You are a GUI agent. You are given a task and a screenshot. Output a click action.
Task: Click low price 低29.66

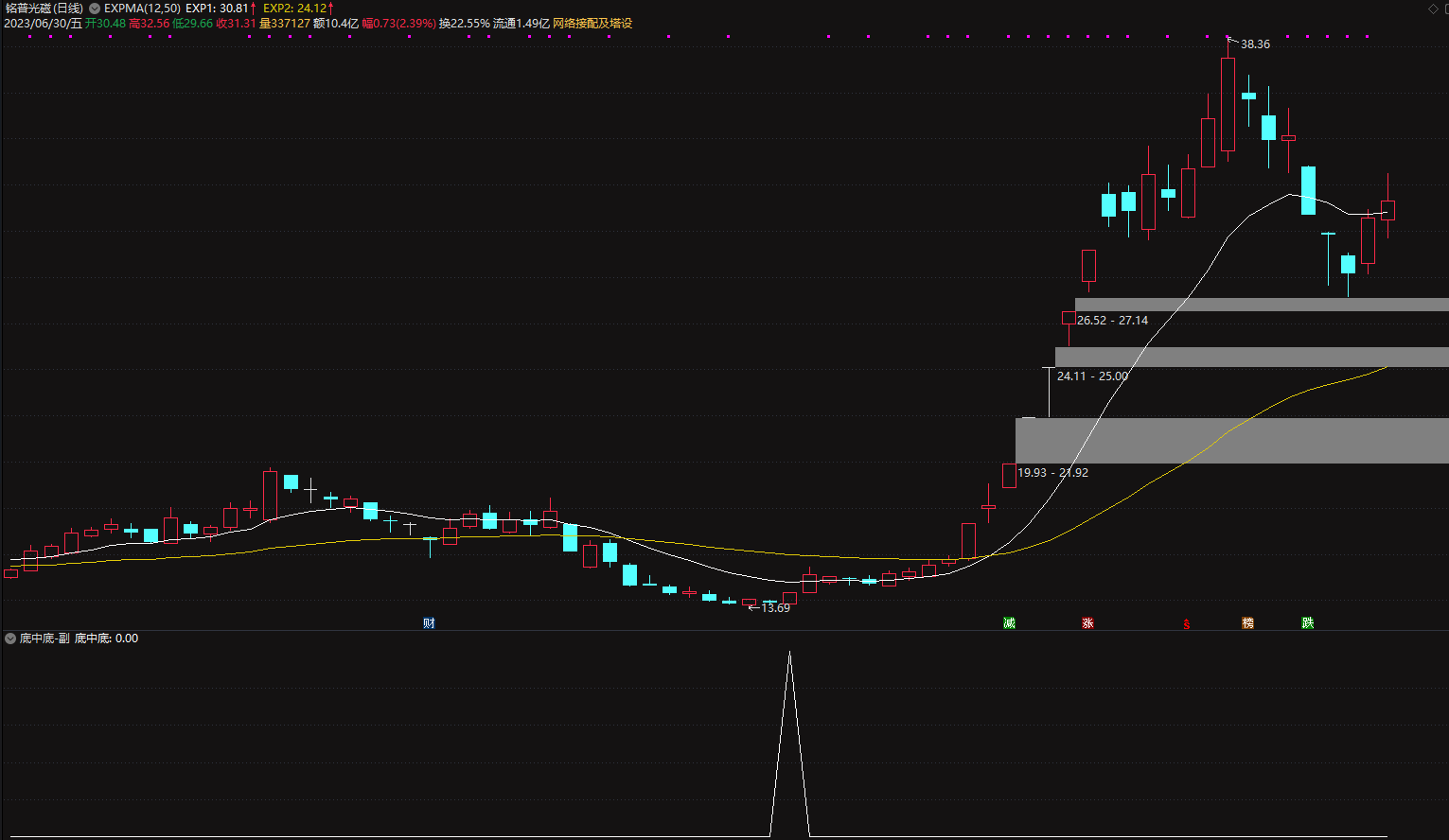pyautogui.click(x=192, y=23)
